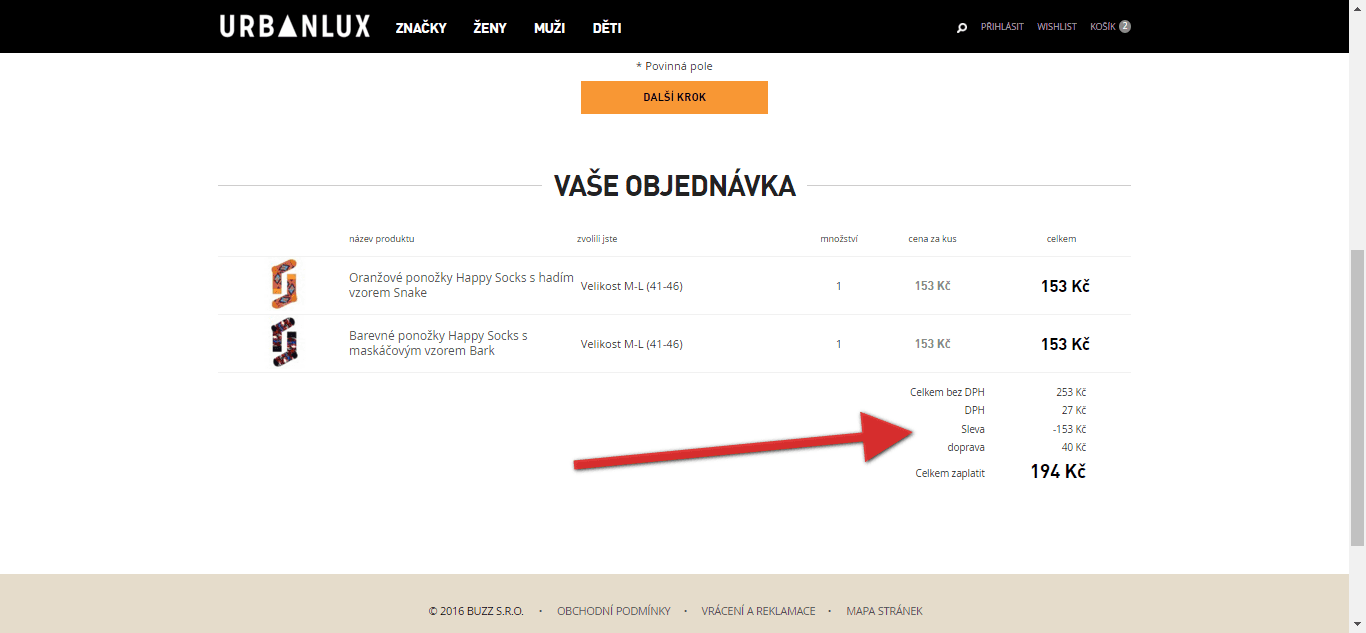Open Oranžové ponožky Happy Socks product name
This screenshot has height=633, width=1366.
[x=461, y=285]
